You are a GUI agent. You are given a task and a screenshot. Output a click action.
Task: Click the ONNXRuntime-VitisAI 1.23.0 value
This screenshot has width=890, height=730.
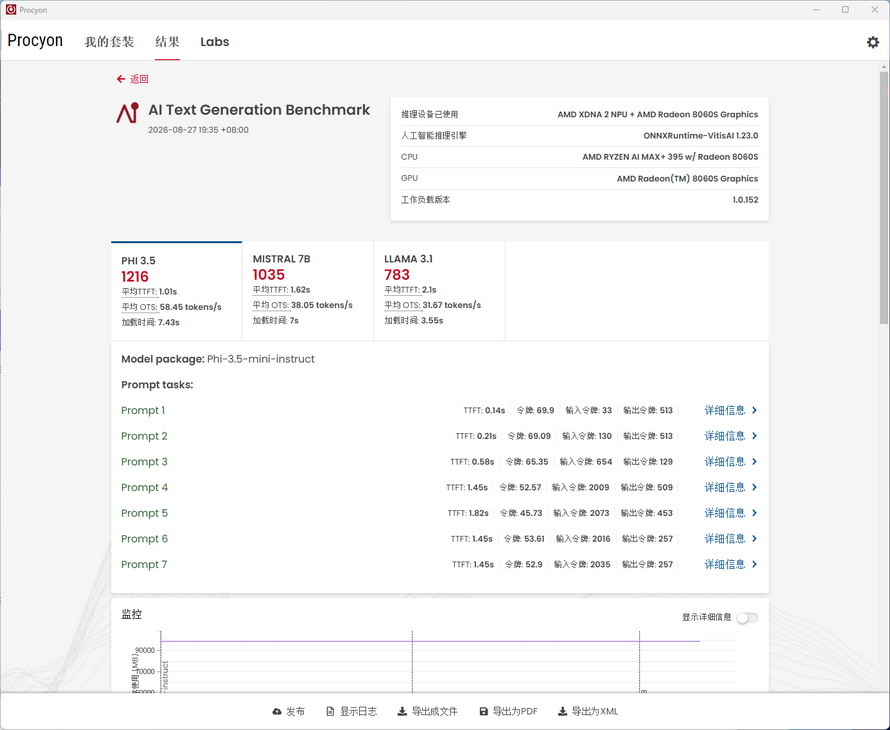point(700,136)
